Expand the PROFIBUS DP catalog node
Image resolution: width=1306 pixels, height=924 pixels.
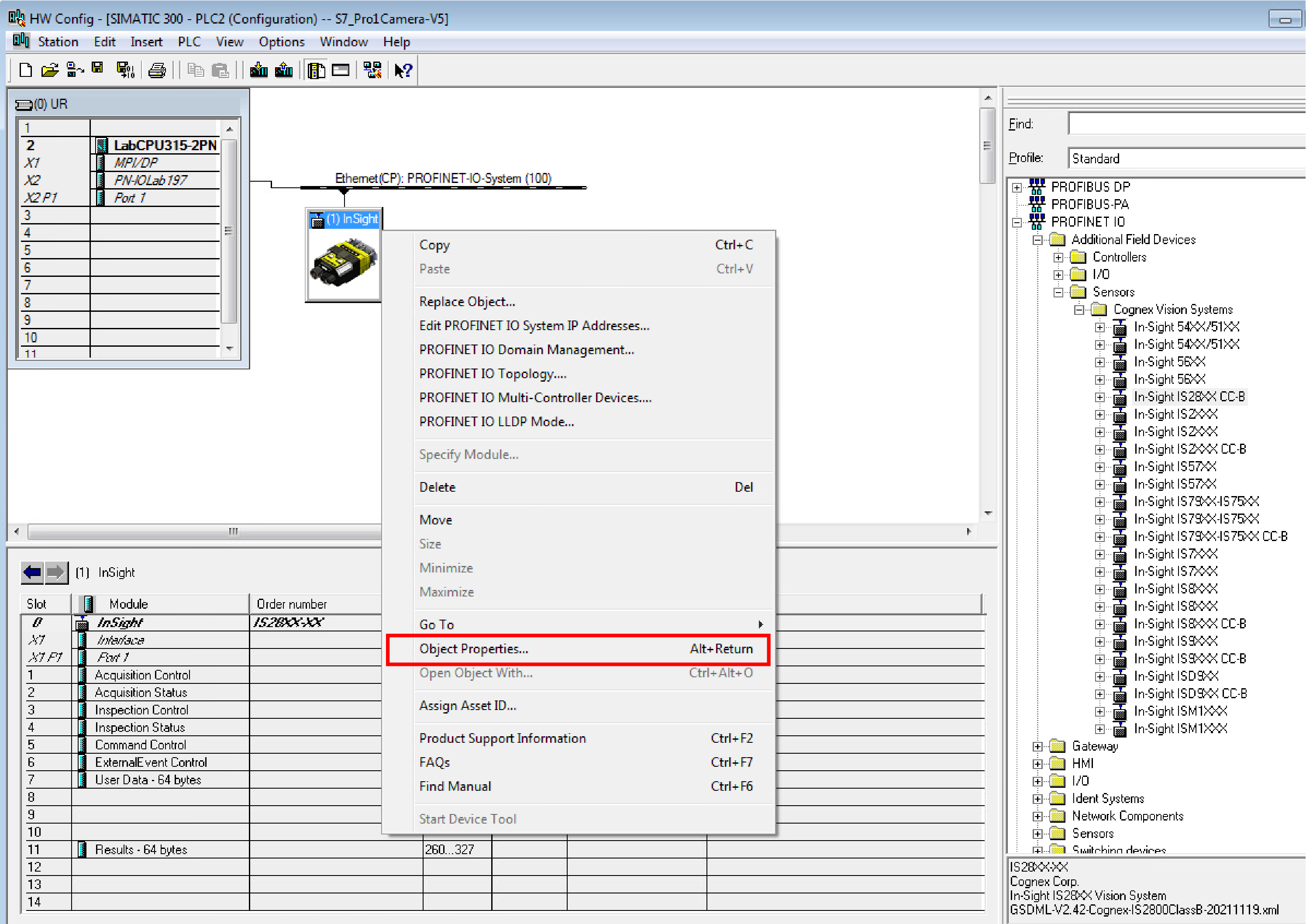(1017, 187)
